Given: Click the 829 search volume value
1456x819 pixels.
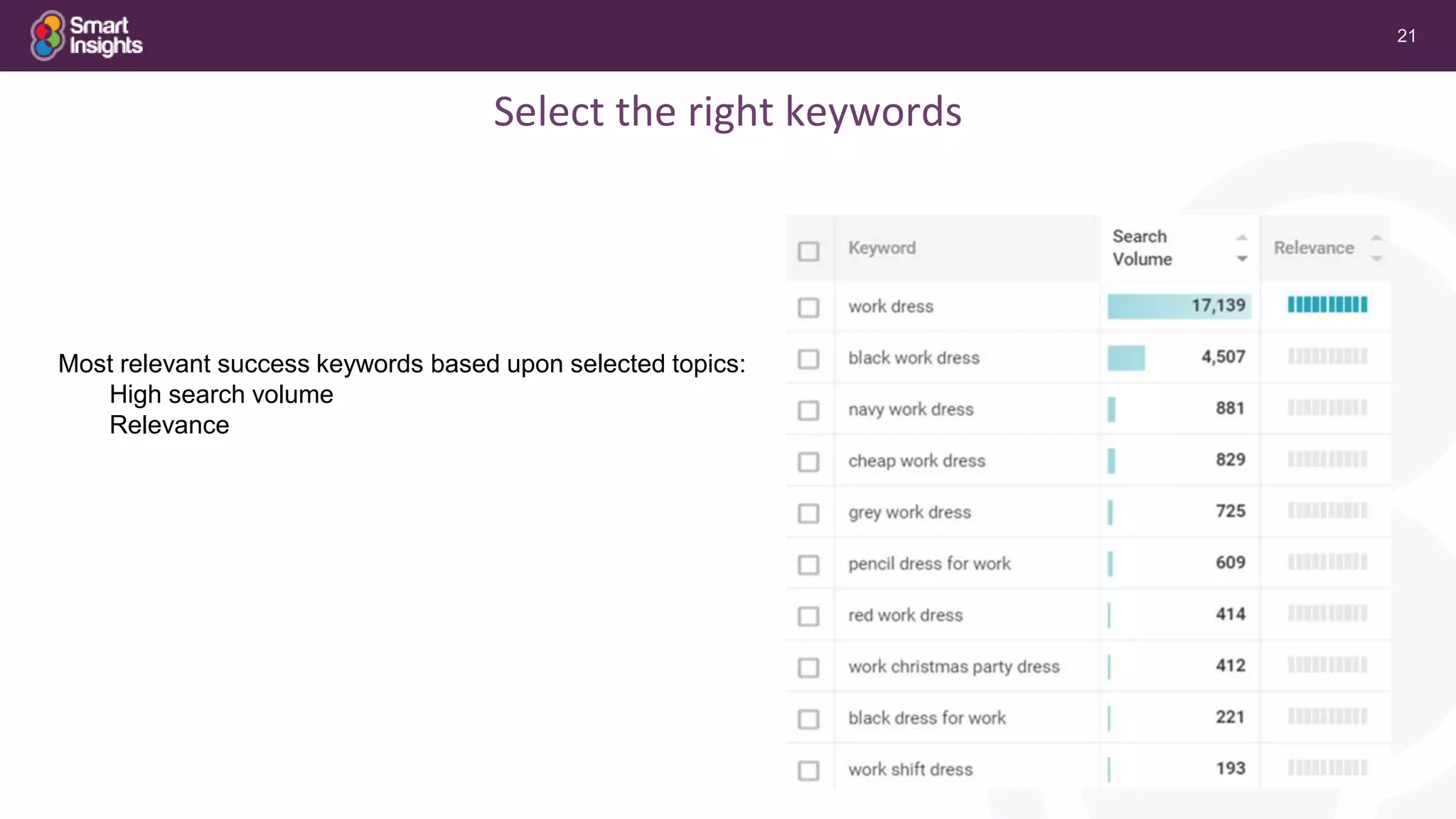Looking at the screenshot, I should point(1230,459).
